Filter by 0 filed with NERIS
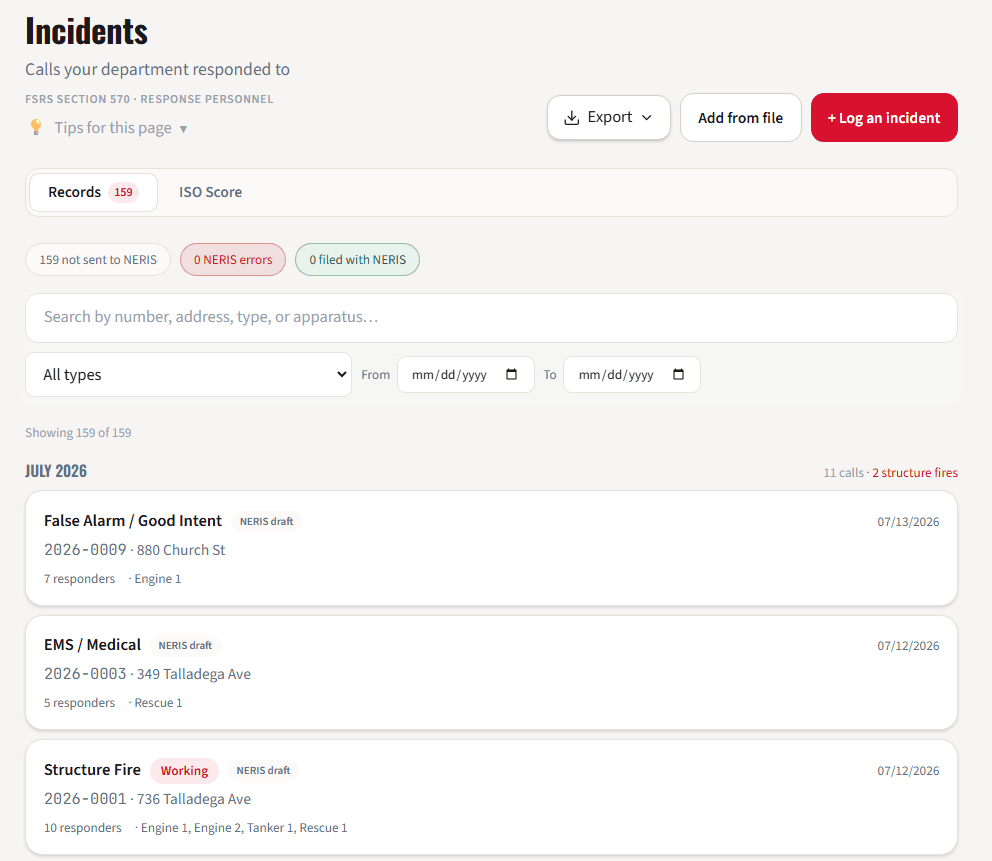This screenshot has width=992, height=861. pyautogui.click(x=357, y=259)
